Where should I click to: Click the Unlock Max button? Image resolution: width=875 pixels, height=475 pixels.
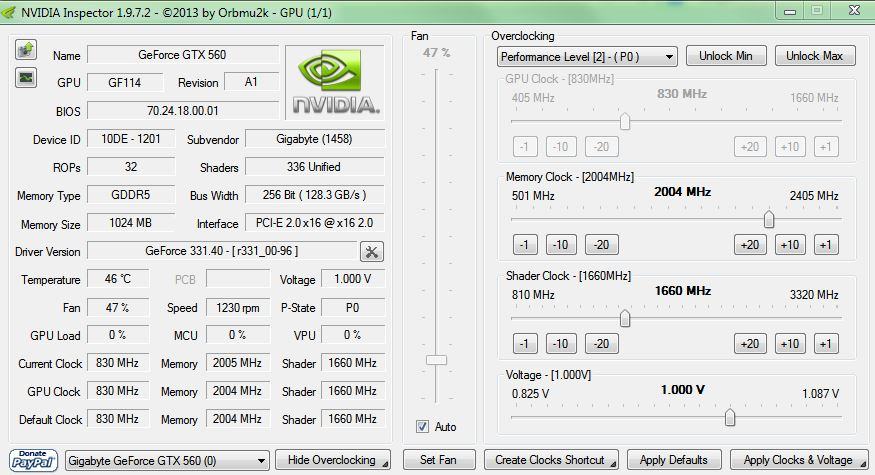tap(815, 56)
